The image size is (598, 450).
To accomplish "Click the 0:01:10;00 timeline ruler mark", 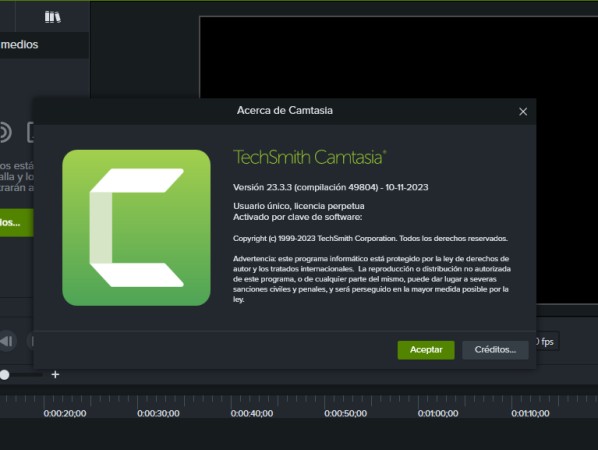I will (x=530, y=413).
